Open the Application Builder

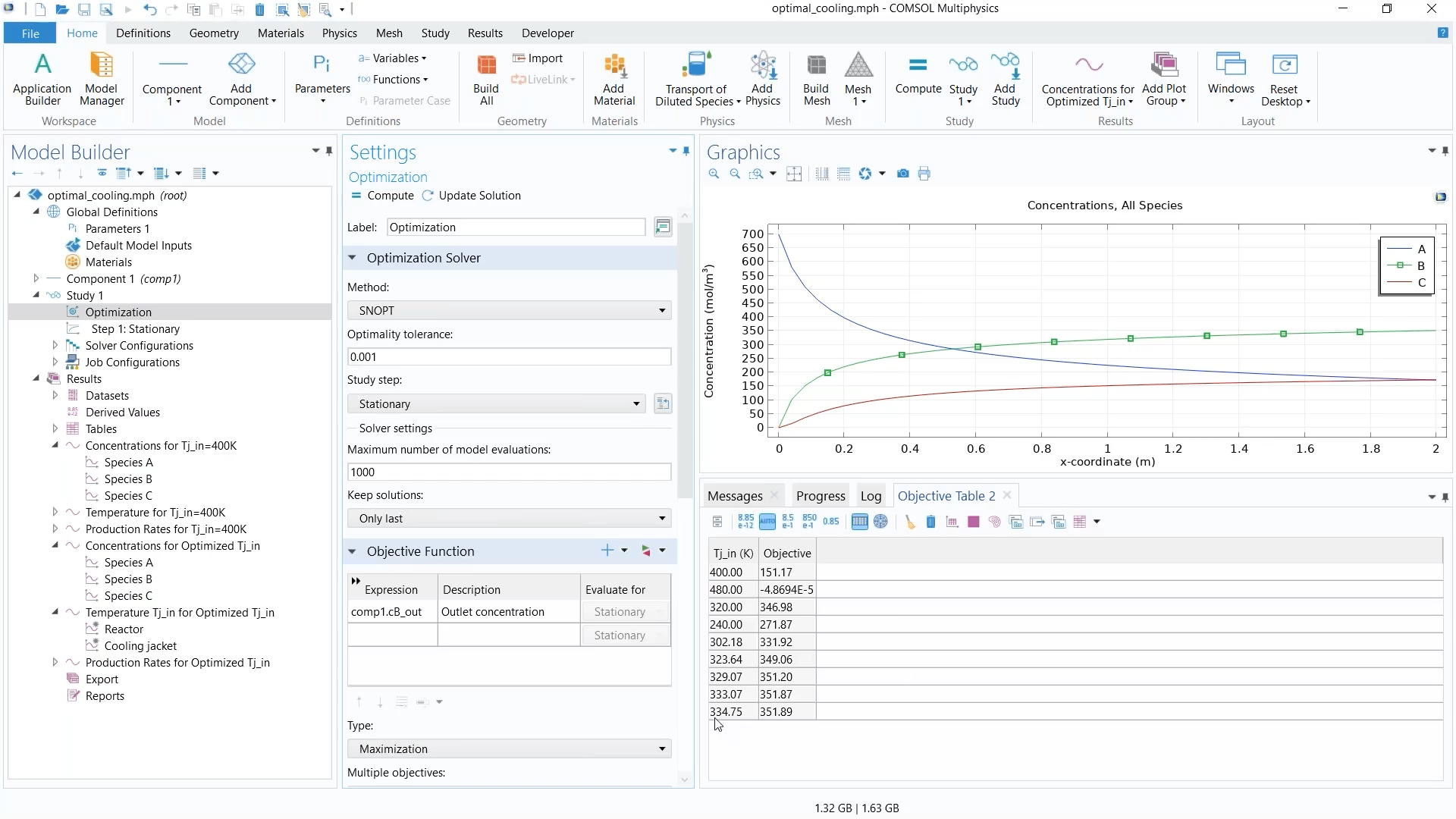[42, 79]
